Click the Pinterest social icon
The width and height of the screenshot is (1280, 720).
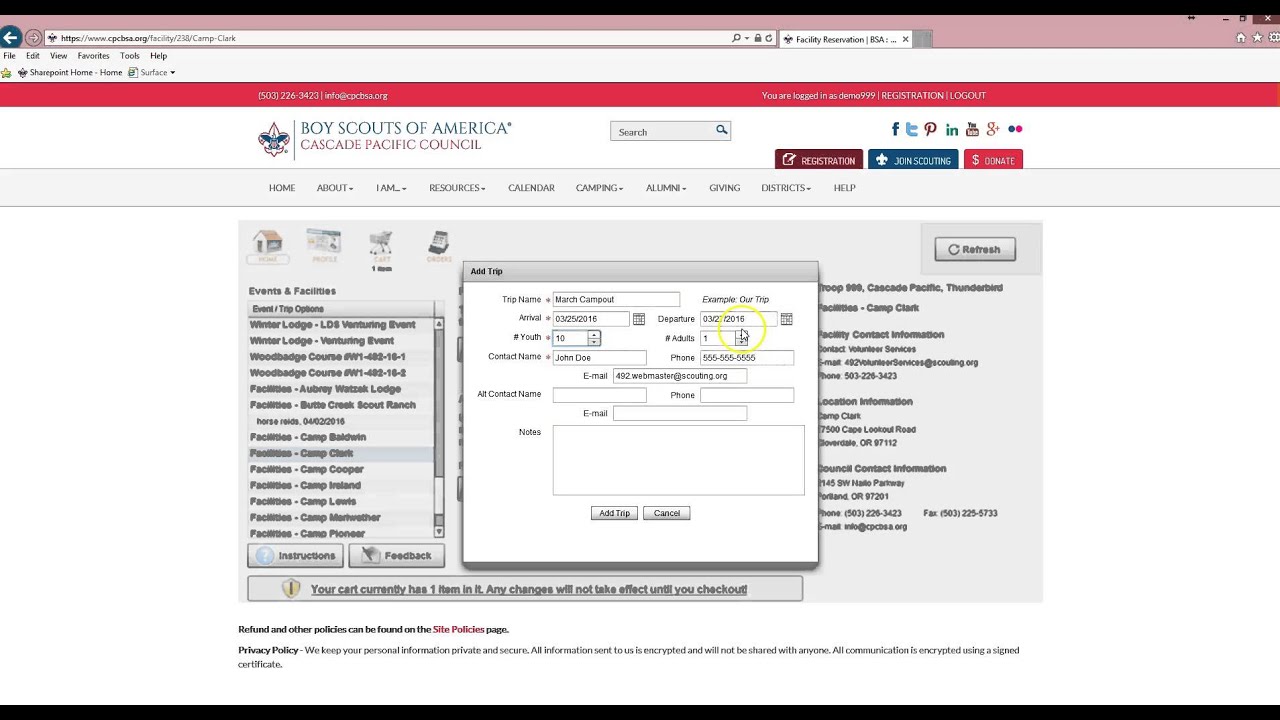pyautogui.click(x=930, y=129)
